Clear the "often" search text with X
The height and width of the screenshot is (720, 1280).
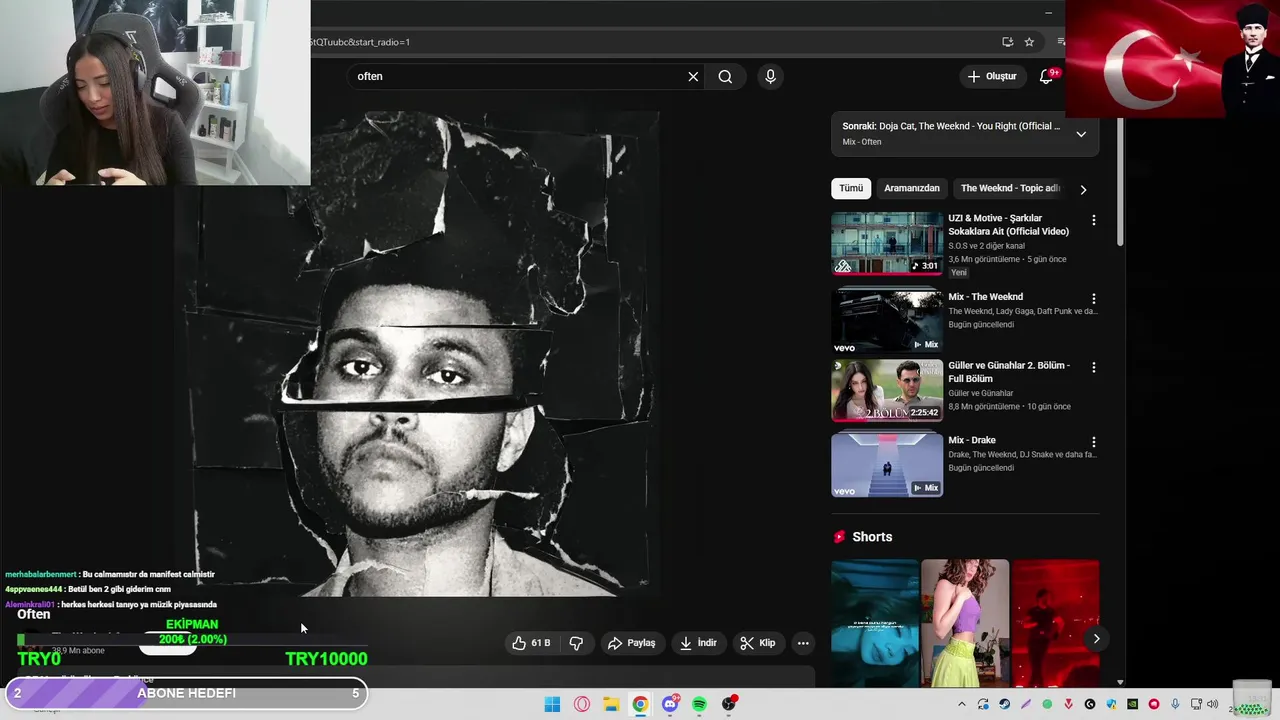point(693,76)
